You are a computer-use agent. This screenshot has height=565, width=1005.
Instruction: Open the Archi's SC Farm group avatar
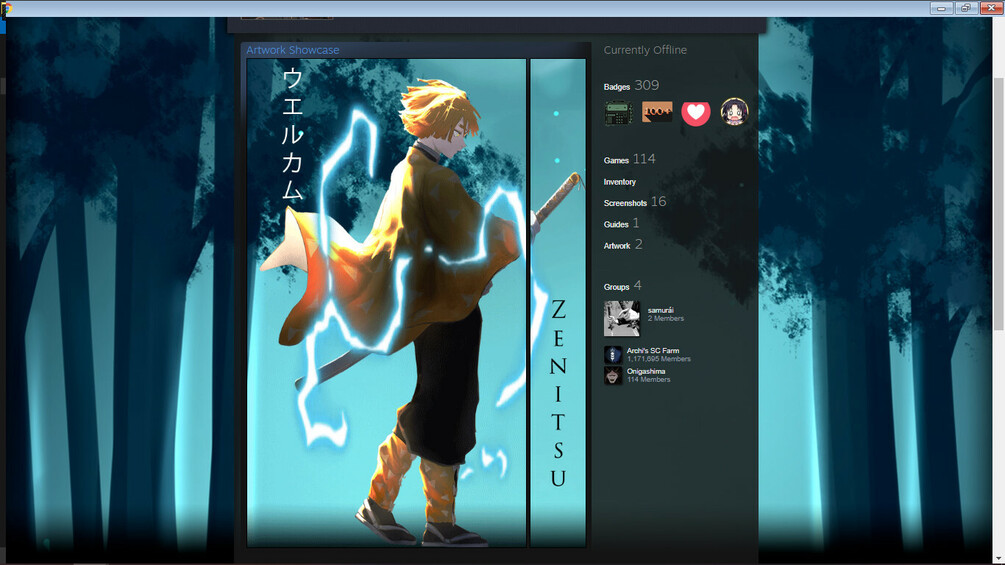point(613,355)
